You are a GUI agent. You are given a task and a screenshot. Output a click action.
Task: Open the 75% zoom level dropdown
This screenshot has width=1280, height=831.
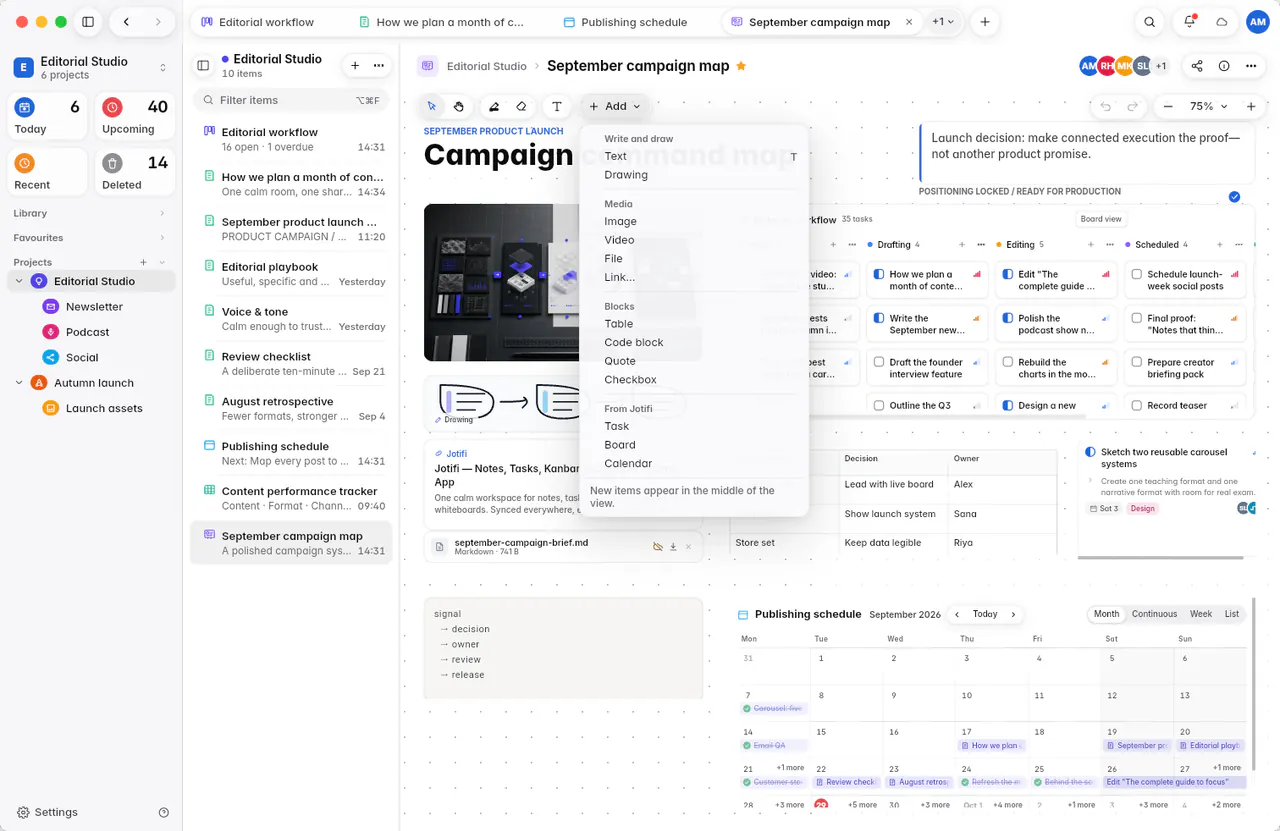click(1208, 106)
